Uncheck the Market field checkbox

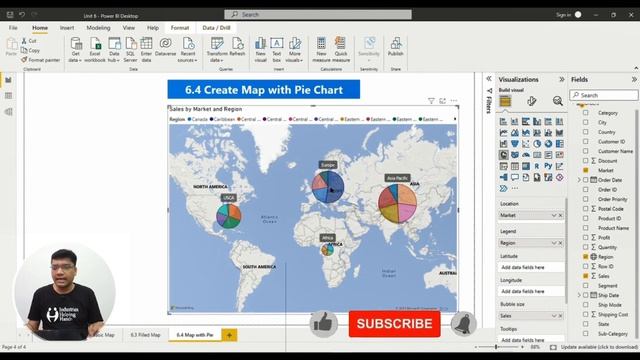586,170
